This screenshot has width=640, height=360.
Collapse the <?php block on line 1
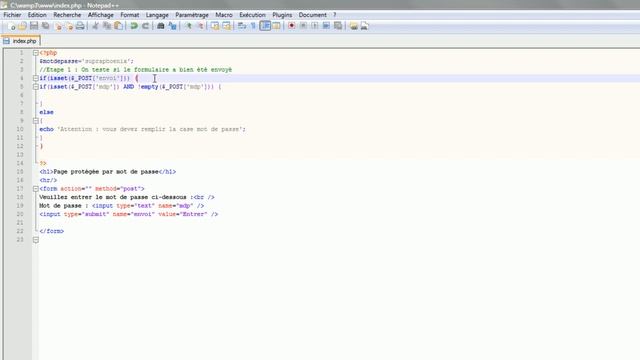(36, 53)
